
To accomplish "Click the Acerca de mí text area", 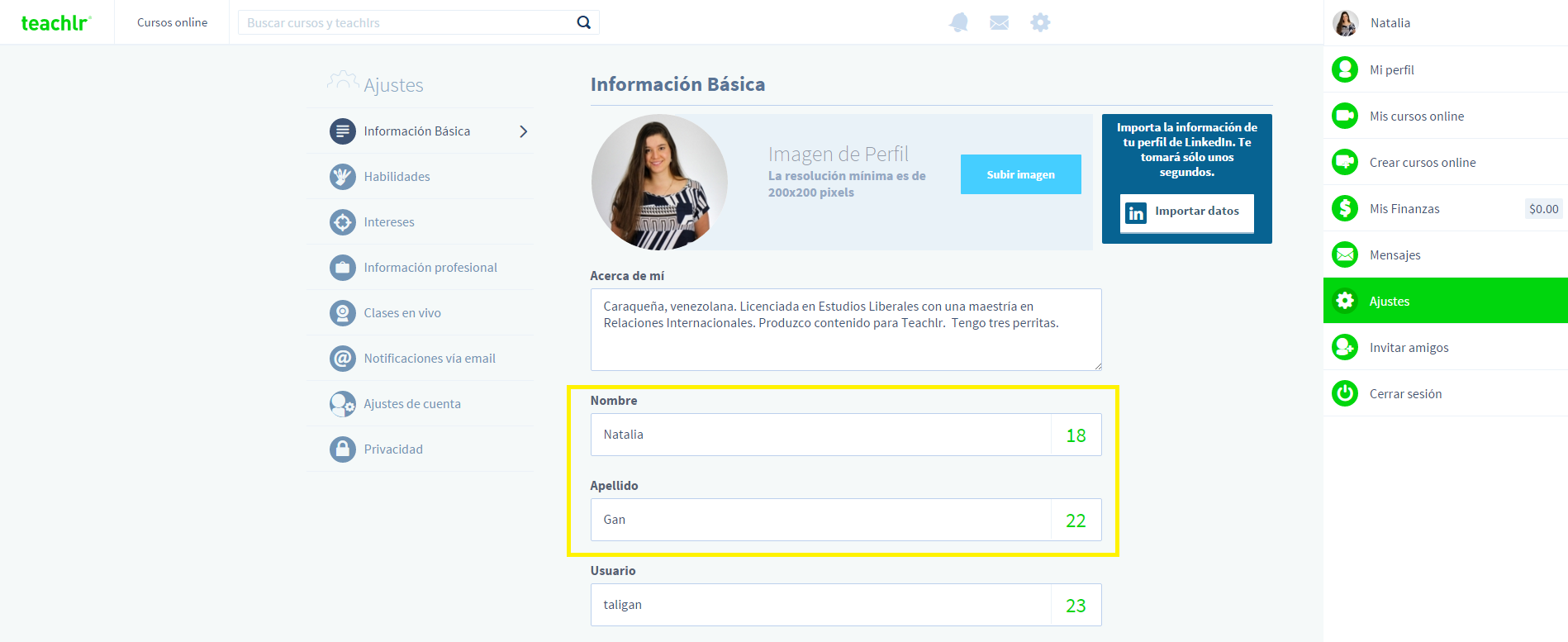I will 846,330.
